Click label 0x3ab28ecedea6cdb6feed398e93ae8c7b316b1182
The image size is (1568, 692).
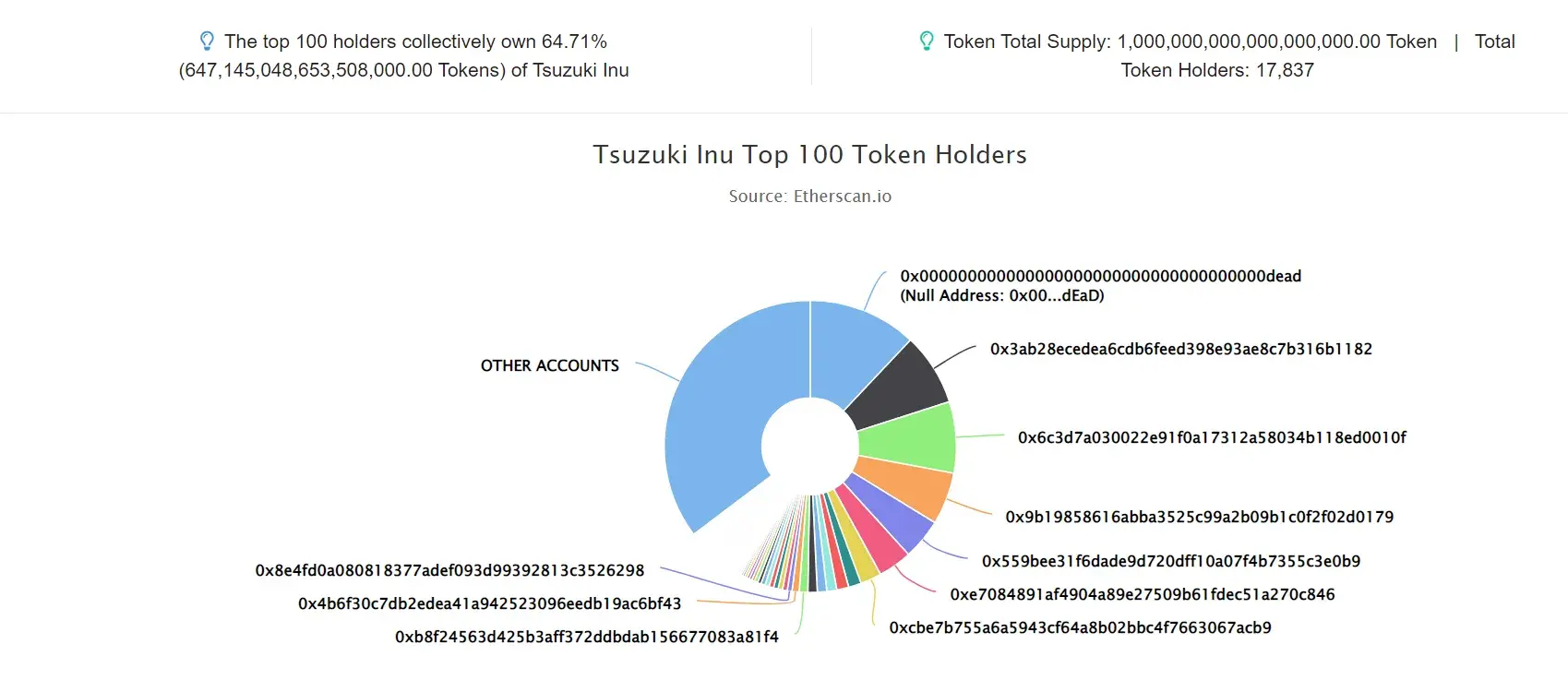pyautogui.click(x=1181, y=349)
